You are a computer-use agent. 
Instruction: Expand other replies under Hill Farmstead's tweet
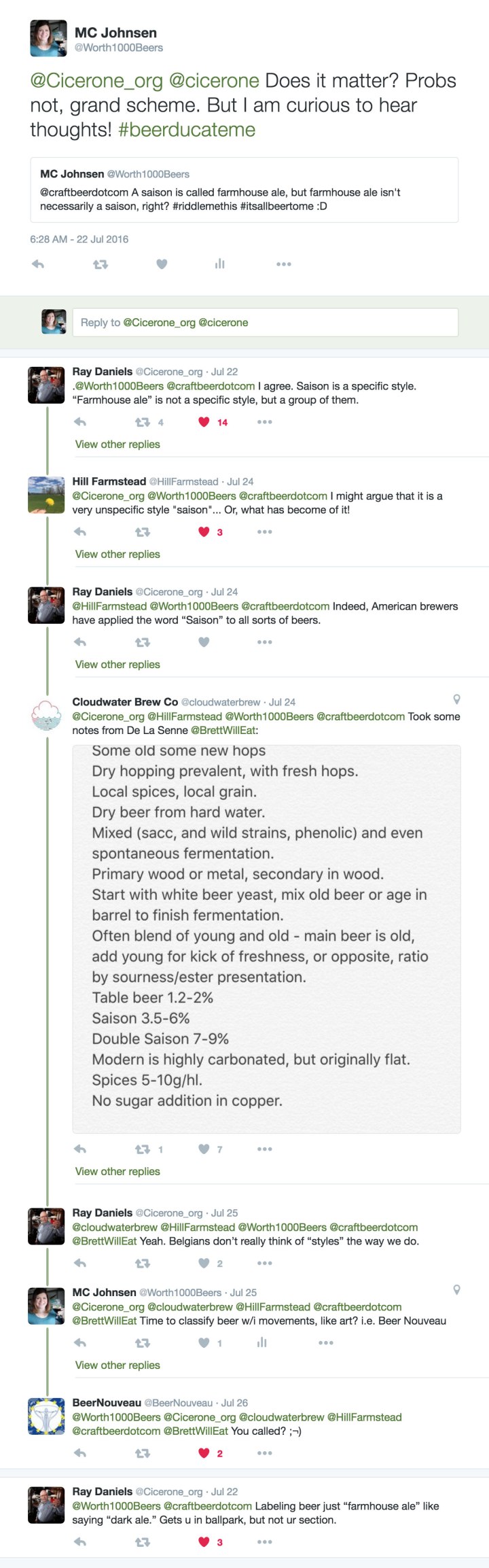click(x=117, y=555)
